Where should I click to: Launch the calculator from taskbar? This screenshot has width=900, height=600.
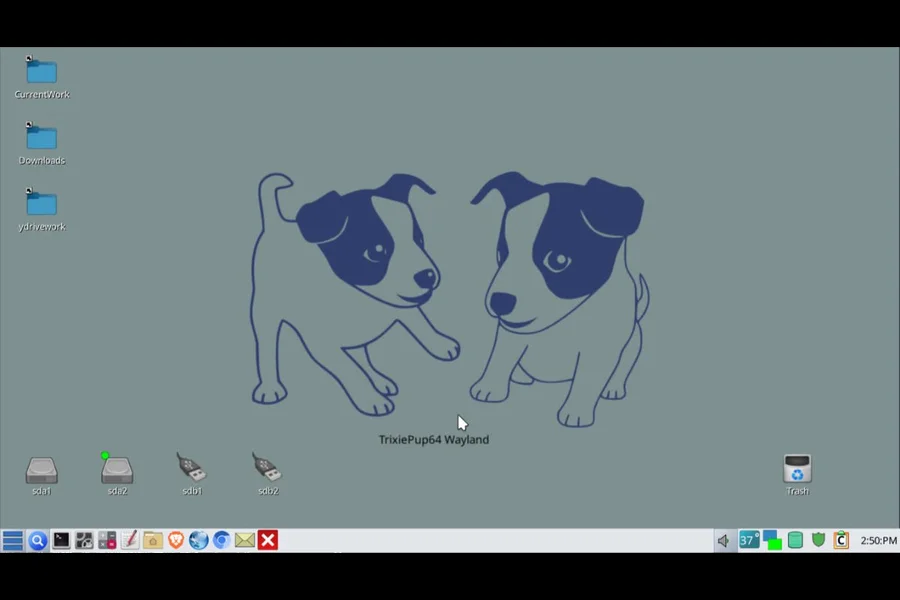point(107,540)
